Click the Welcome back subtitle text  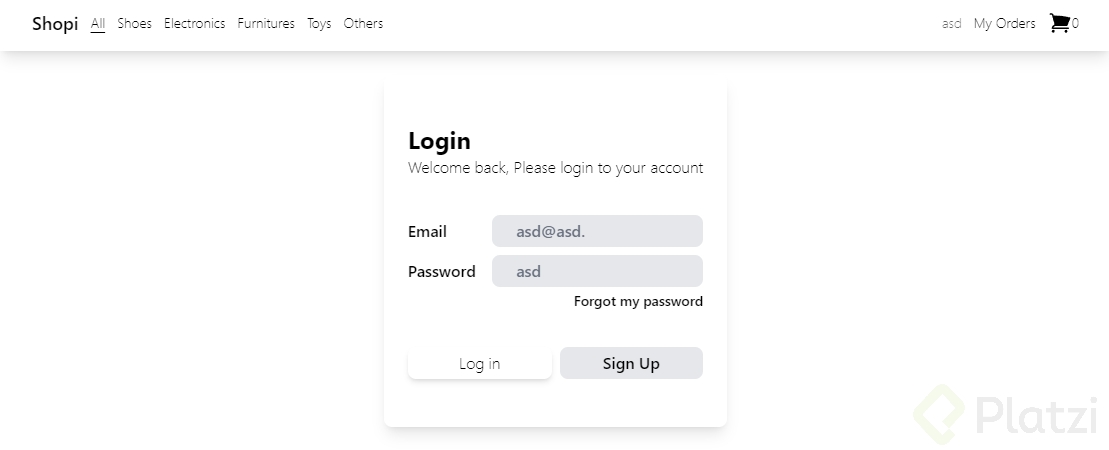click(x=555, y=168)
